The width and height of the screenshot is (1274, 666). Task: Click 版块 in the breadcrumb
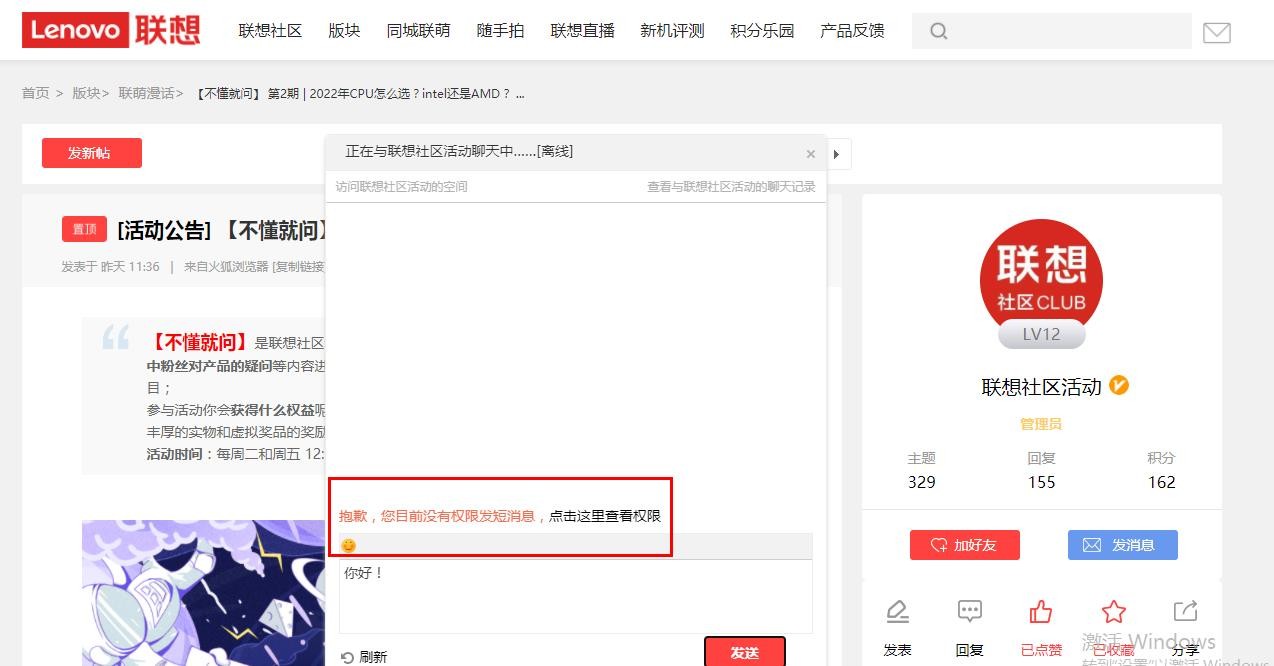86,93
